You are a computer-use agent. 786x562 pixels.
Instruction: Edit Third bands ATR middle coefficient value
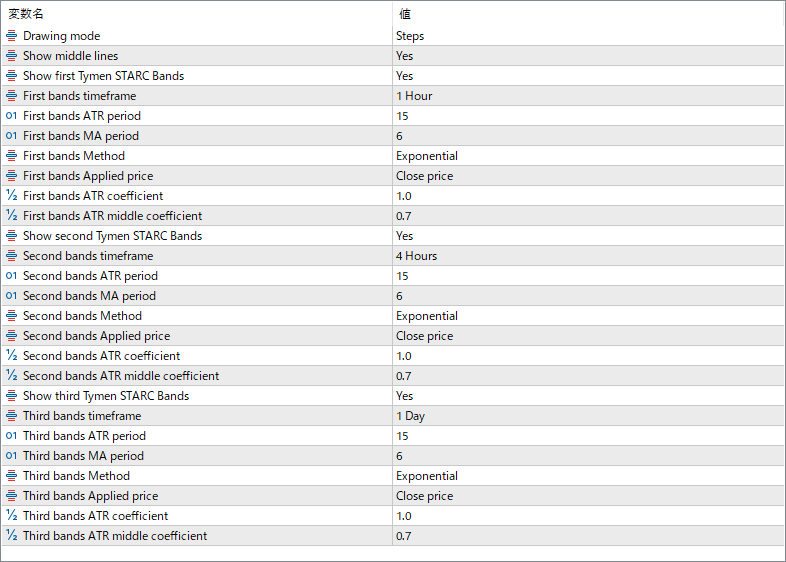pos(403,536)
